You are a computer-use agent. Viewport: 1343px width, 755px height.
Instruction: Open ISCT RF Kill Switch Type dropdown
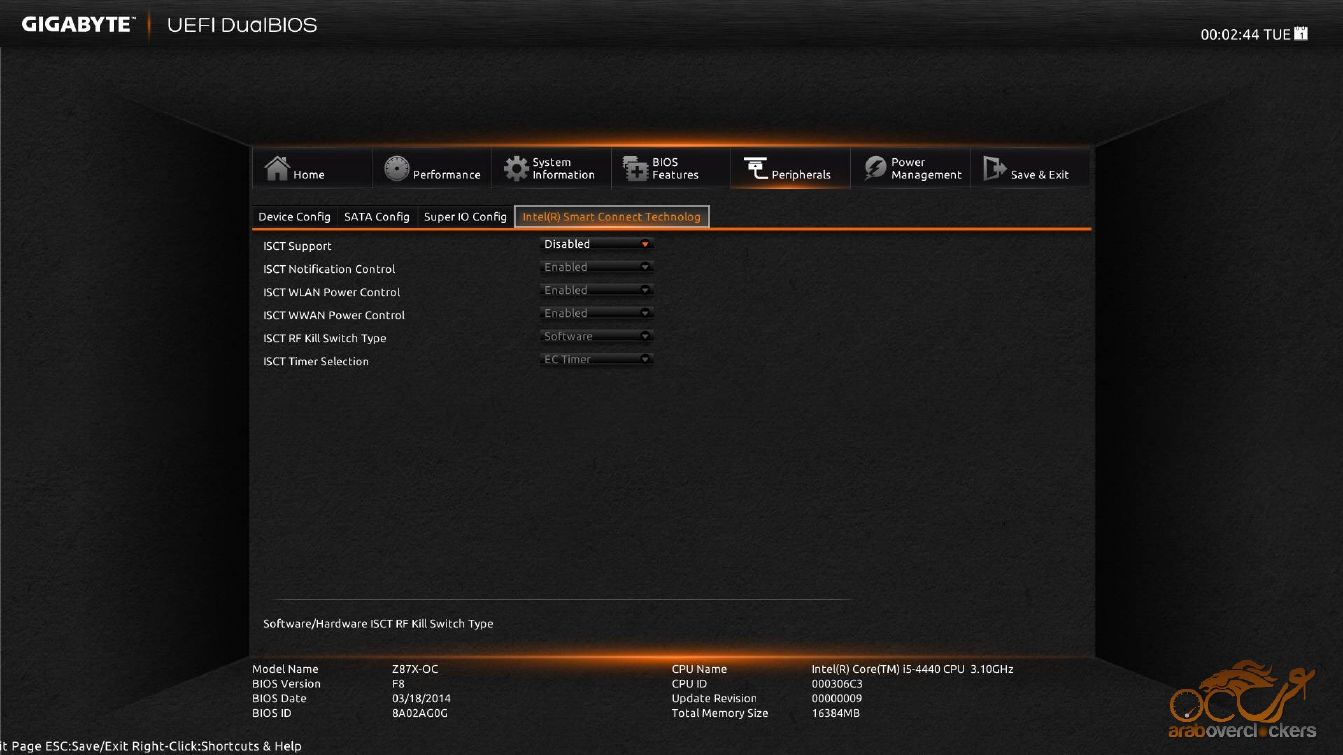(596, 336)
